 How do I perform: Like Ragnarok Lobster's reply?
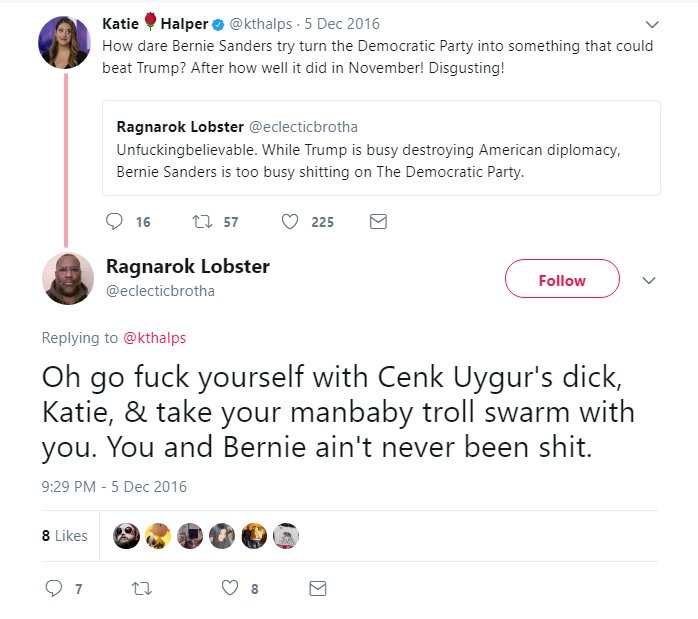tap(230, 588)
